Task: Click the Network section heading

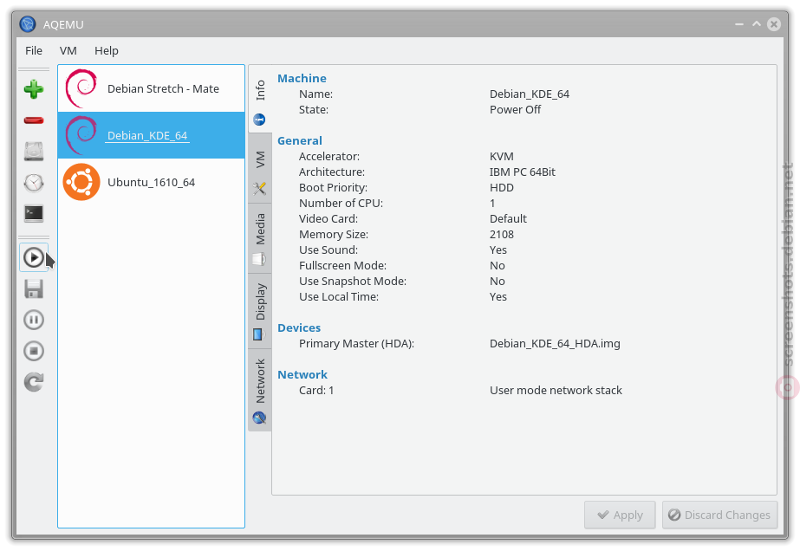Action: 303,374
